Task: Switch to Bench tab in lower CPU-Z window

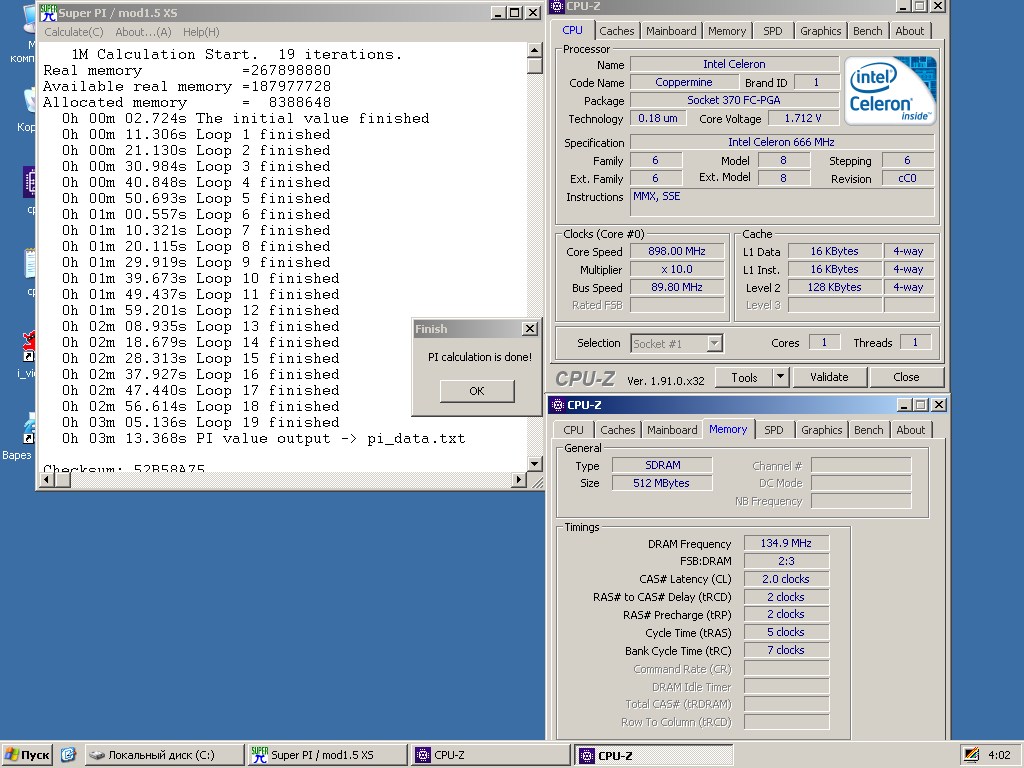Action: pos(869,430)
